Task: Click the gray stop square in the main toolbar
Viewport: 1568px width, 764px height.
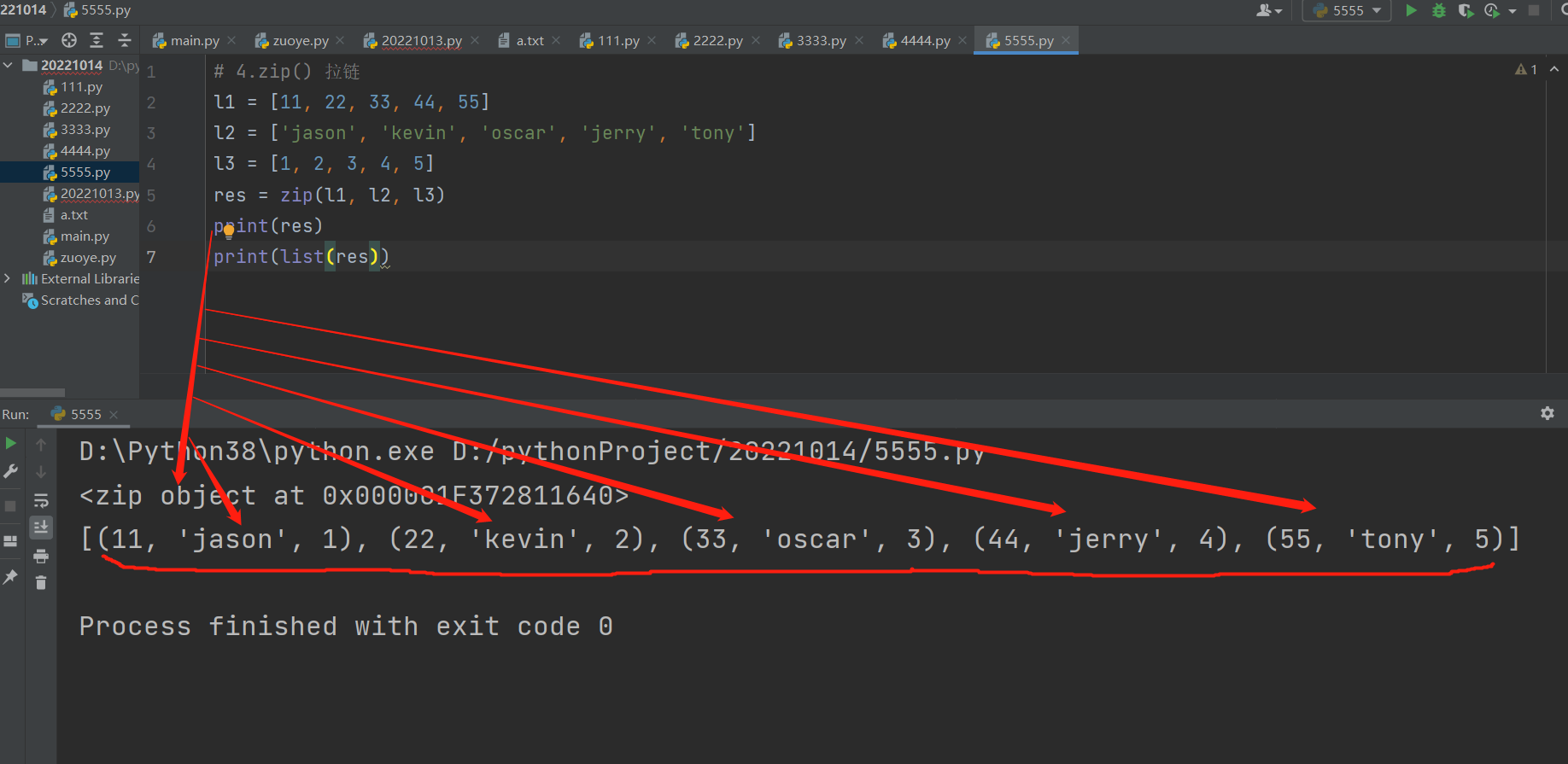Action: coord(1534,10)
